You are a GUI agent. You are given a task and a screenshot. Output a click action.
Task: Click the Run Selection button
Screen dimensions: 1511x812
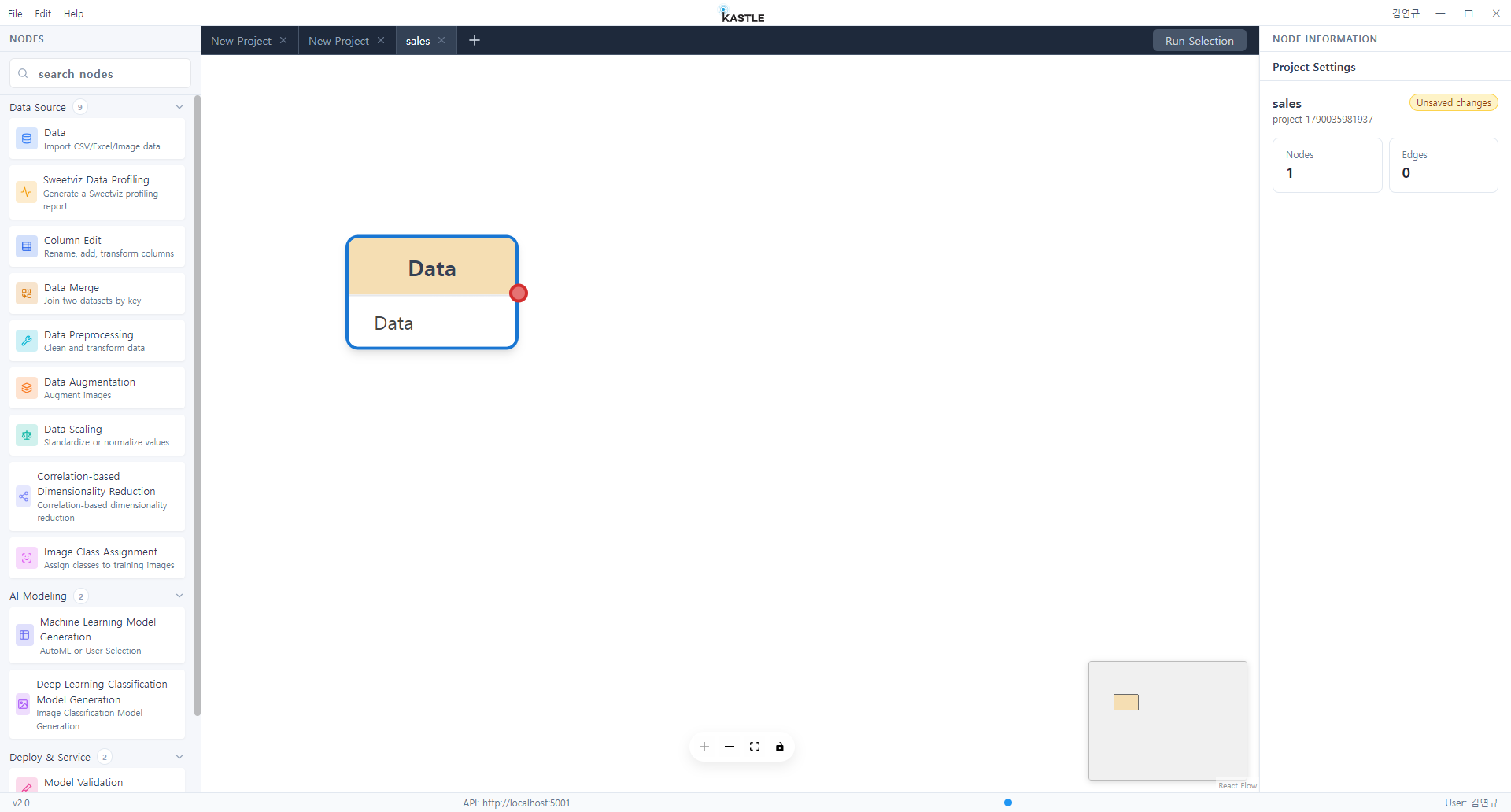pyautogui.click(x=1199, y=41)
